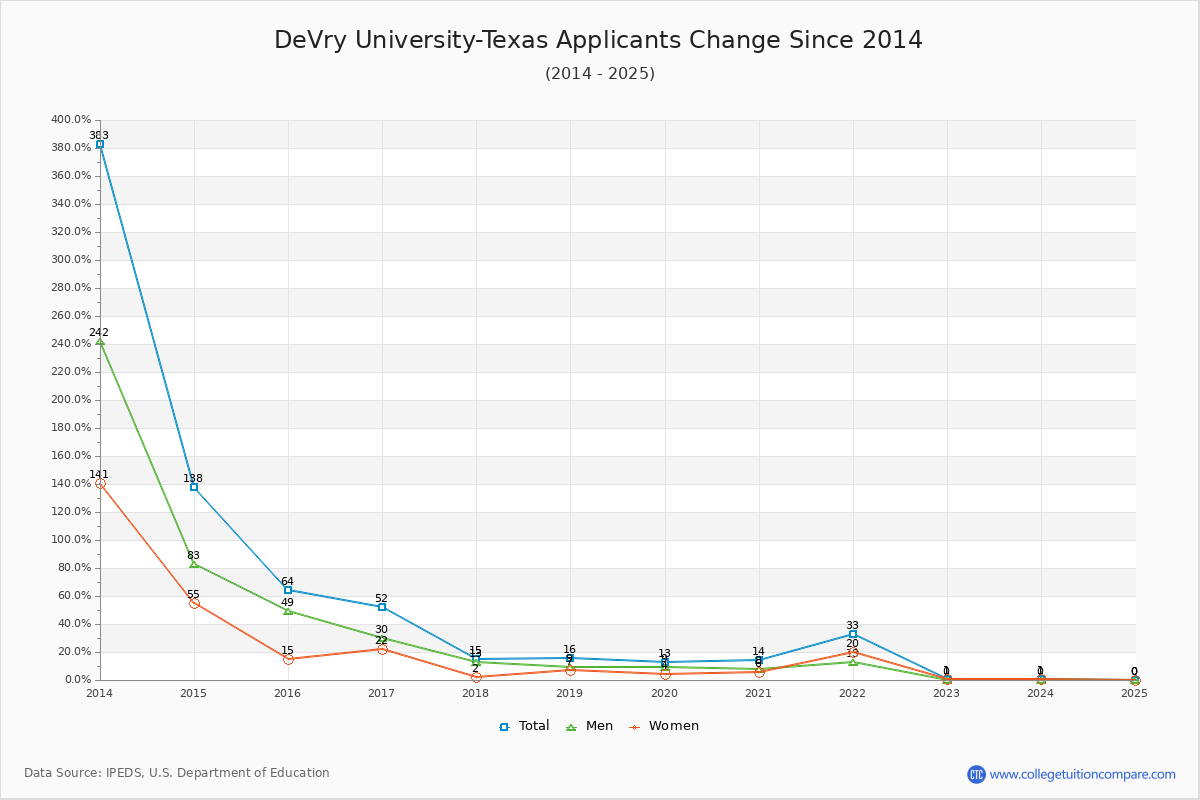Click the 2018 x-axis label

476,692
